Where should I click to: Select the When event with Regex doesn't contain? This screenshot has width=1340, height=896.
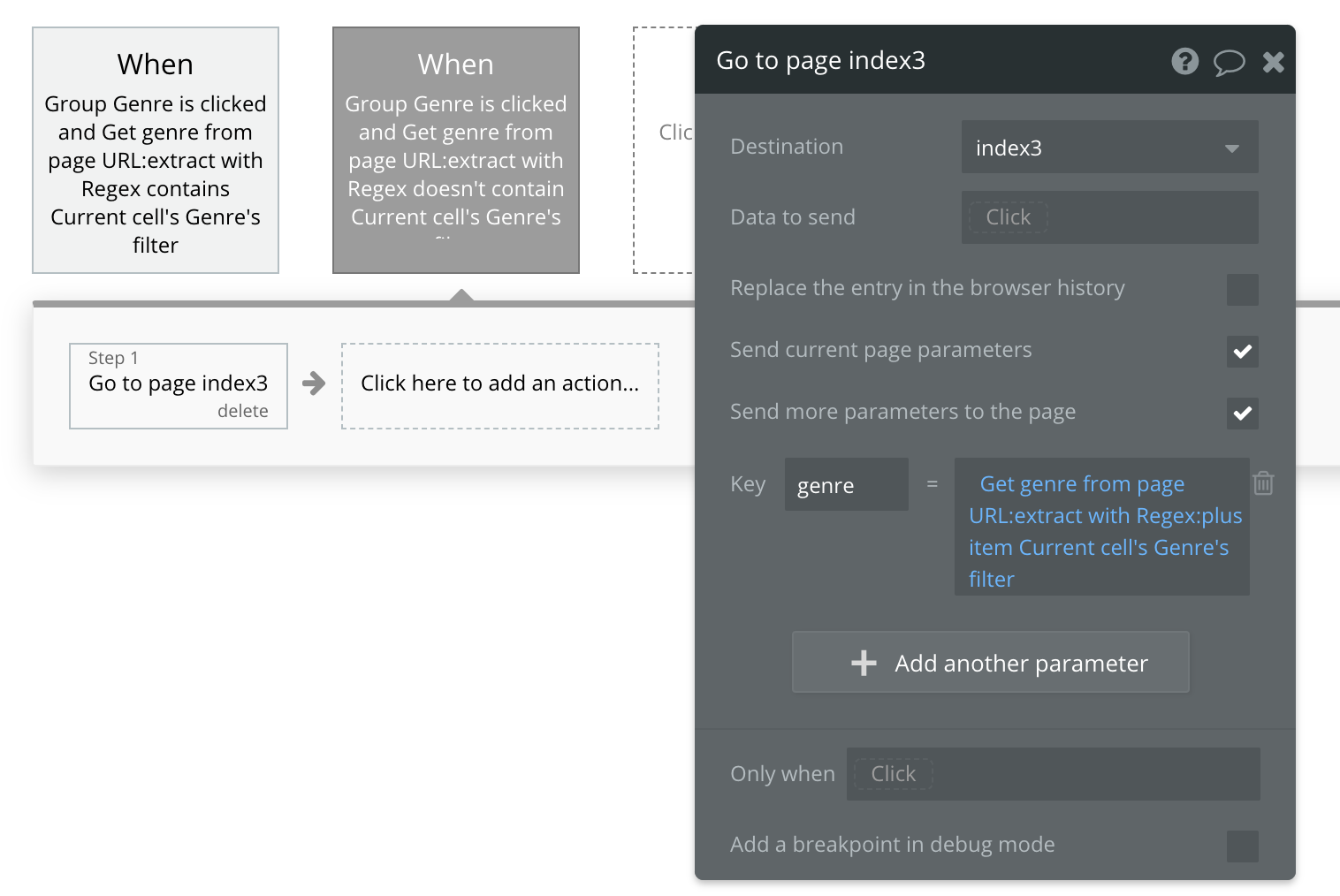coord(456,150)
